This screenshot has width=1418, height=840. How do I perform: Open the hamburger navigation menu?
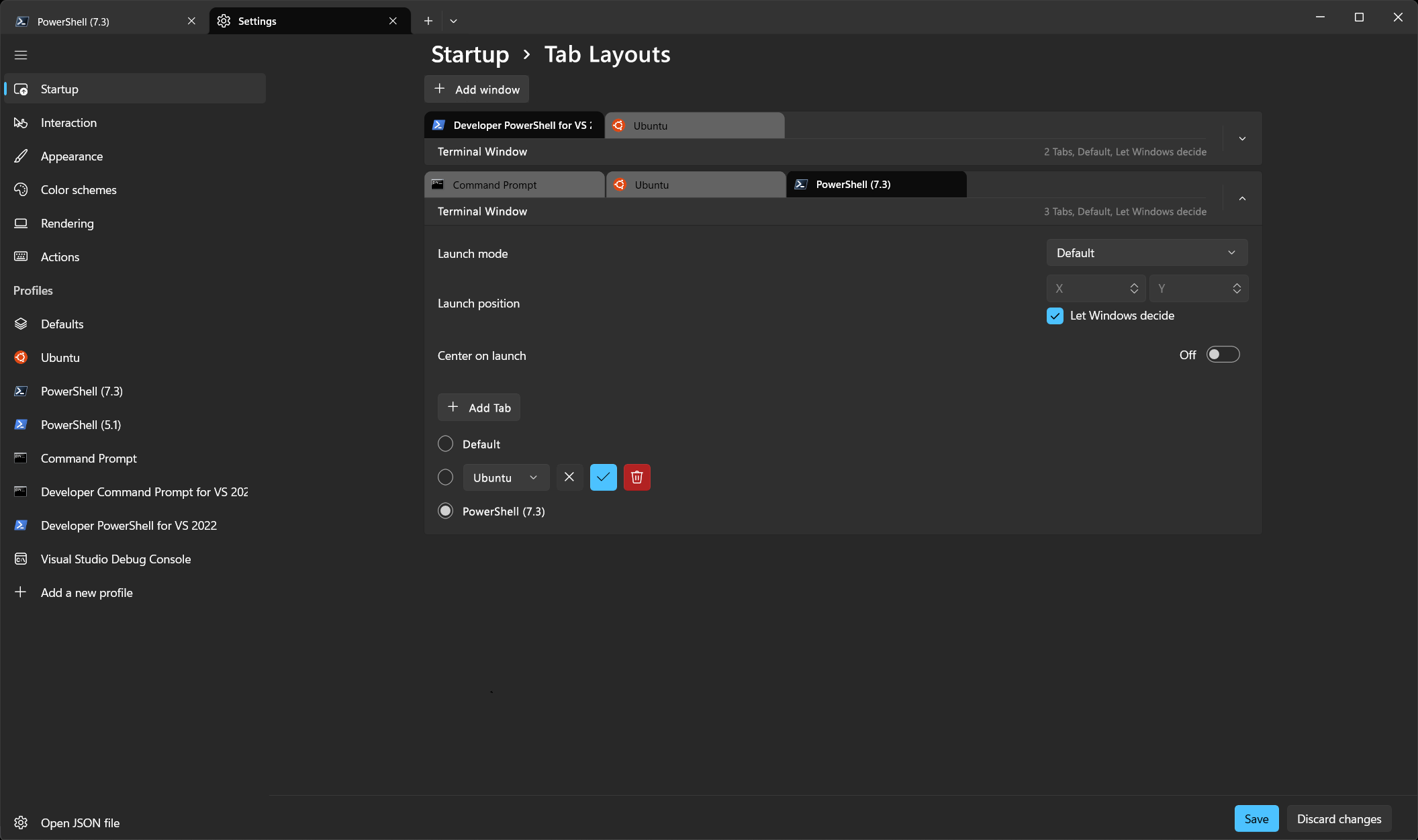[x=21, y=54]
